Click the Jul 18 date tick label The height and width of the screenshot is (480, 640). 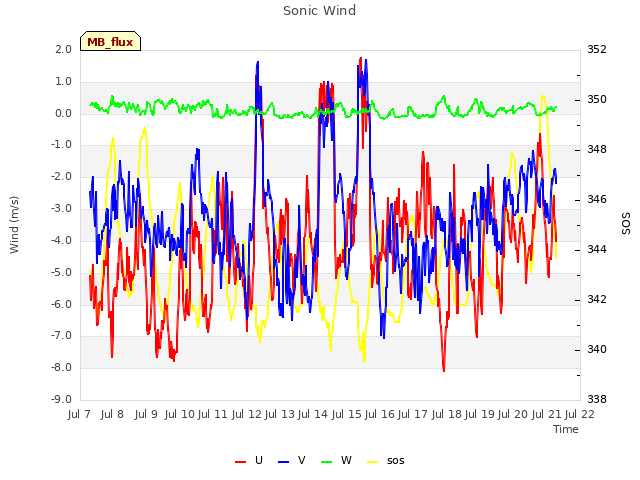pos(447,414)
